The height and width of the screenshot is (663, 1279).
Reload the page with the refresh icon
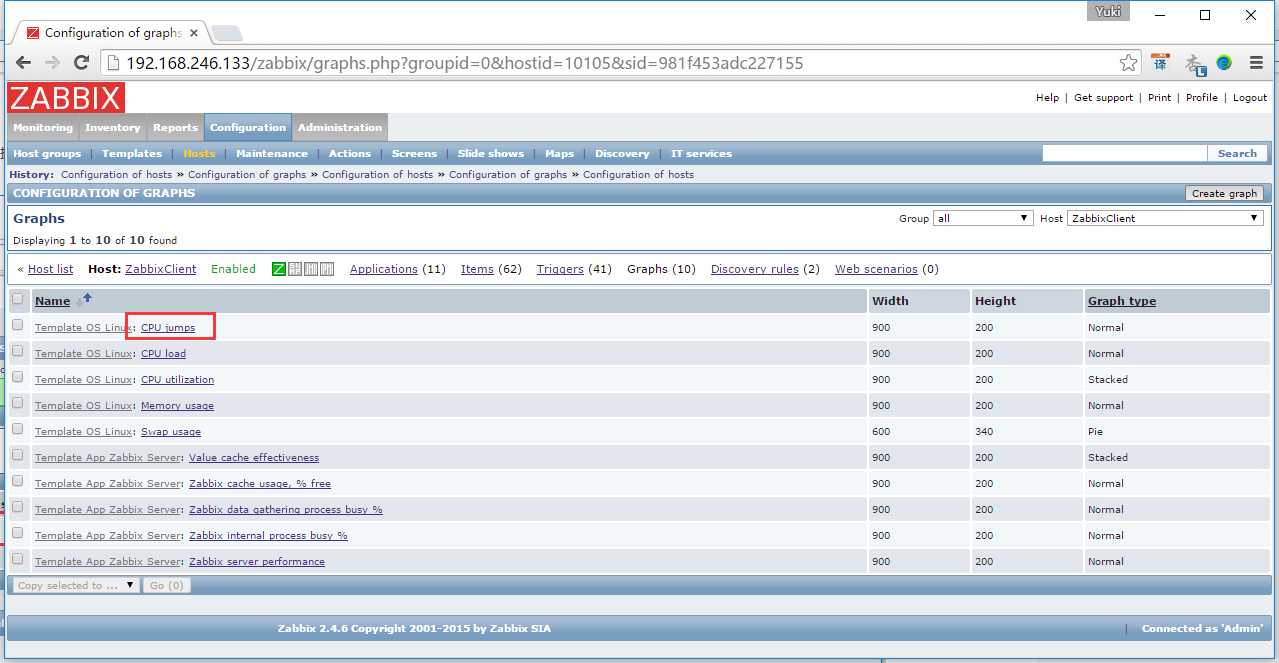coord(82,62)
